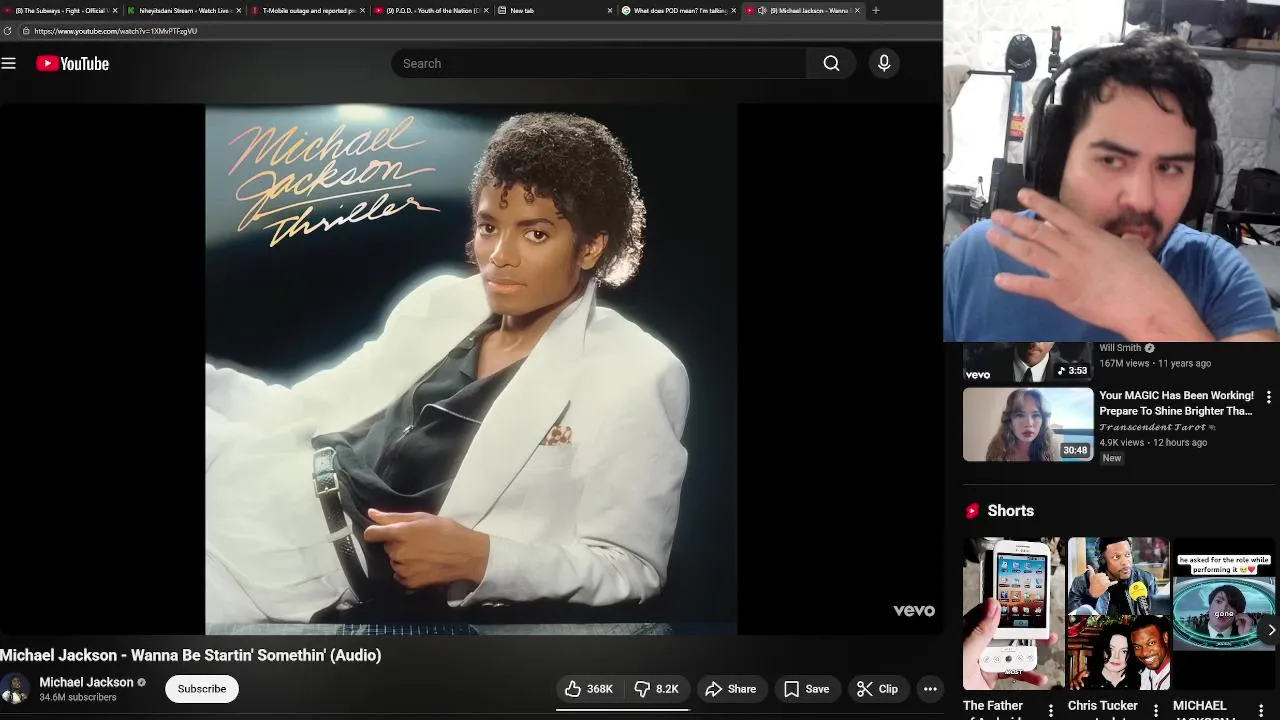Click the 34.6M subscribers text
Image resolution: width=1280 pixels, height=720 pixels.
[78, 697]
